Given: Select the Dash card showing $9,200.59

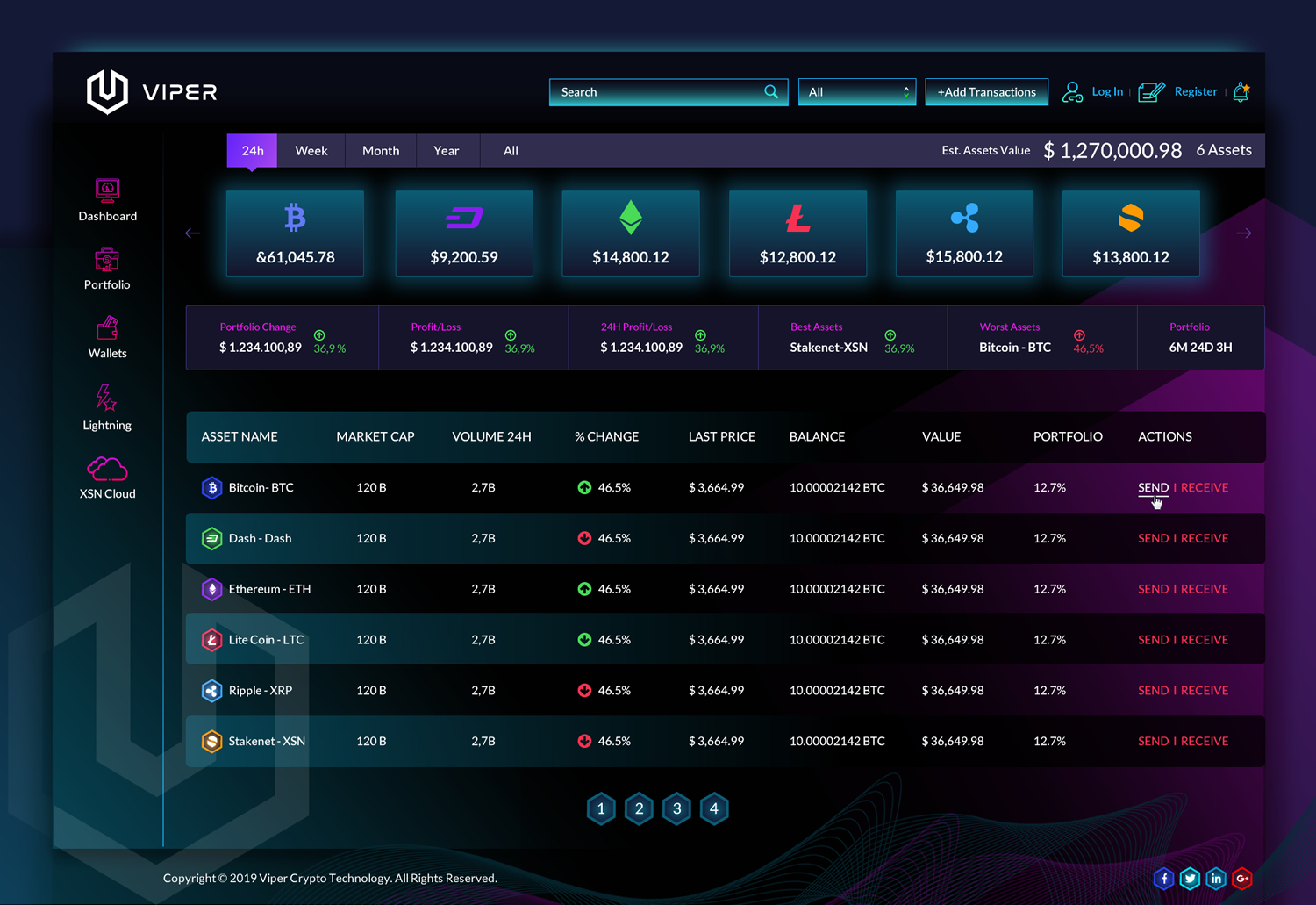Looking at the screenshot, I should pos(464,233).
